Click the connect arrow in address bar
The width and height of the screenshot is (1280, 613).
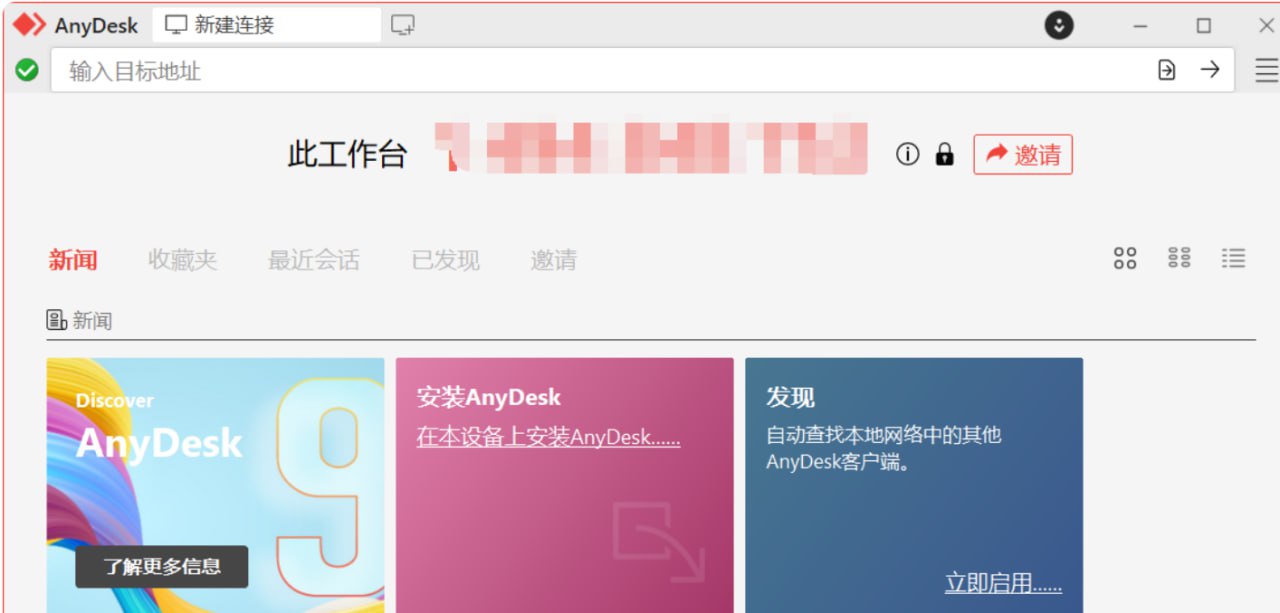coord(1210,70)
